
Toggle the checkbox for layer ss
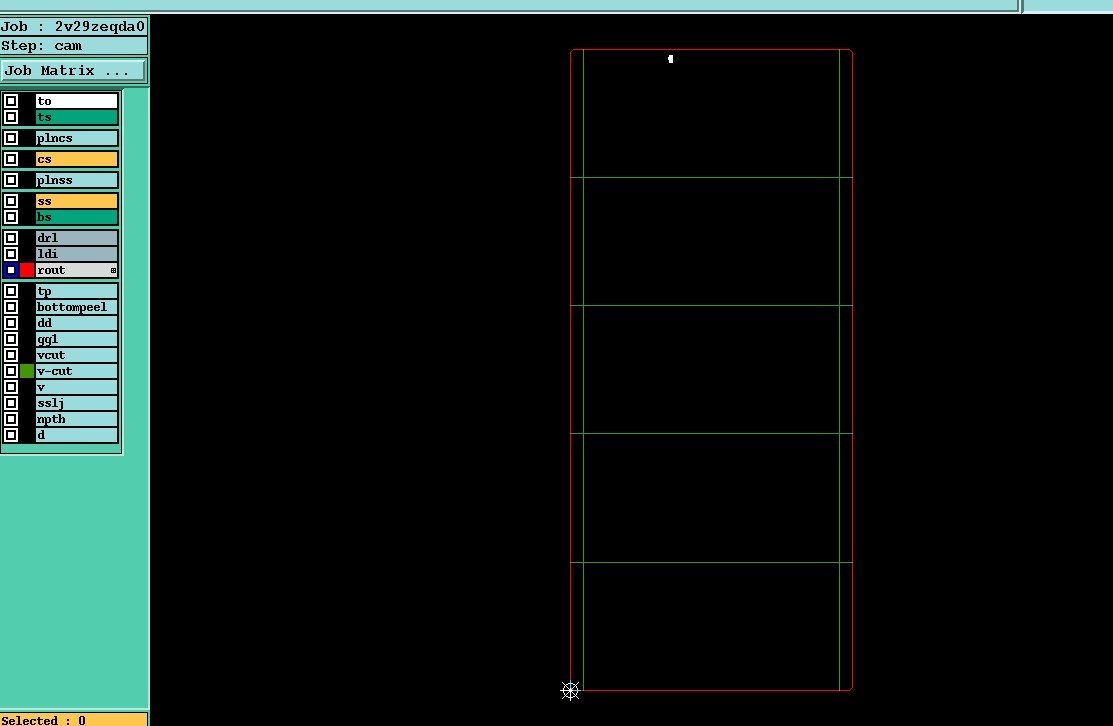point(11,201)
